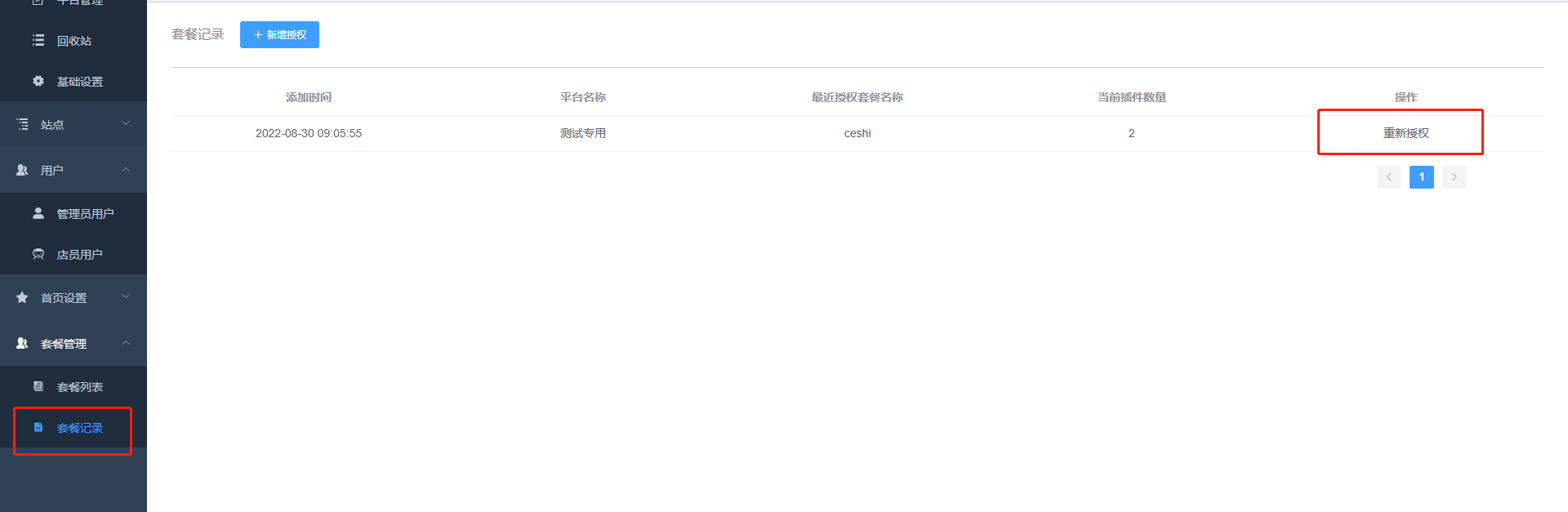The image size is (1568, 512).
Task: Go to the next page arrow
Action: (x=1454, y=177)
